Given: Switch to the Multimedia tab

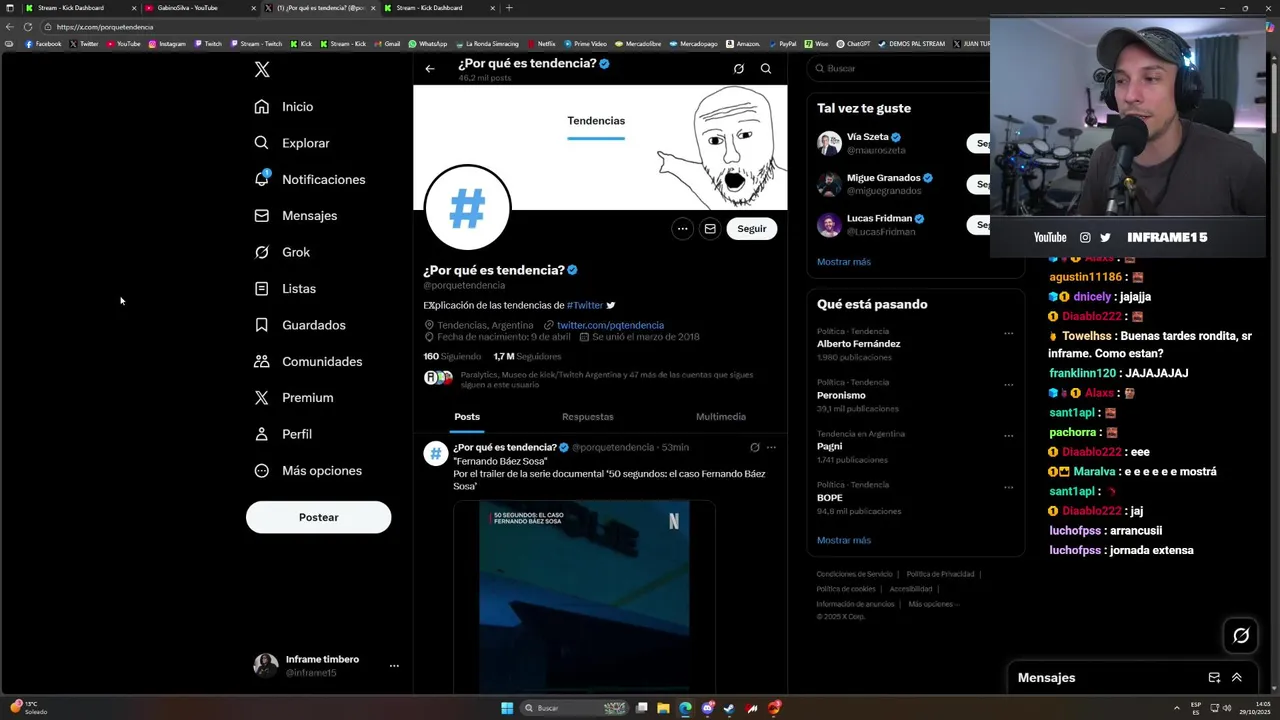Looking at the screenshot, I should (721, 417).
